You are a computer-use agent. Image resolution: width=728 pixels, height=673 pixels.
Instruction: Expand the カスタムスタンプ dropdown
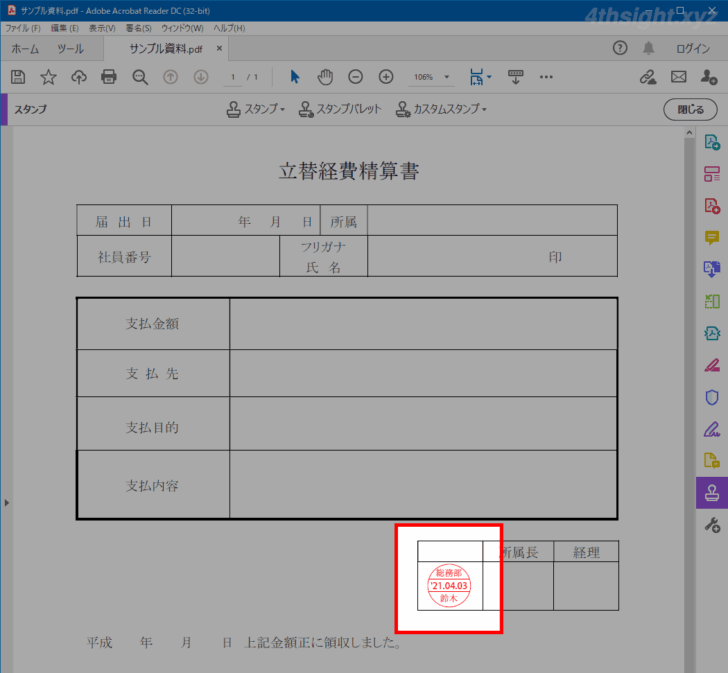click(x=441, y=110)
